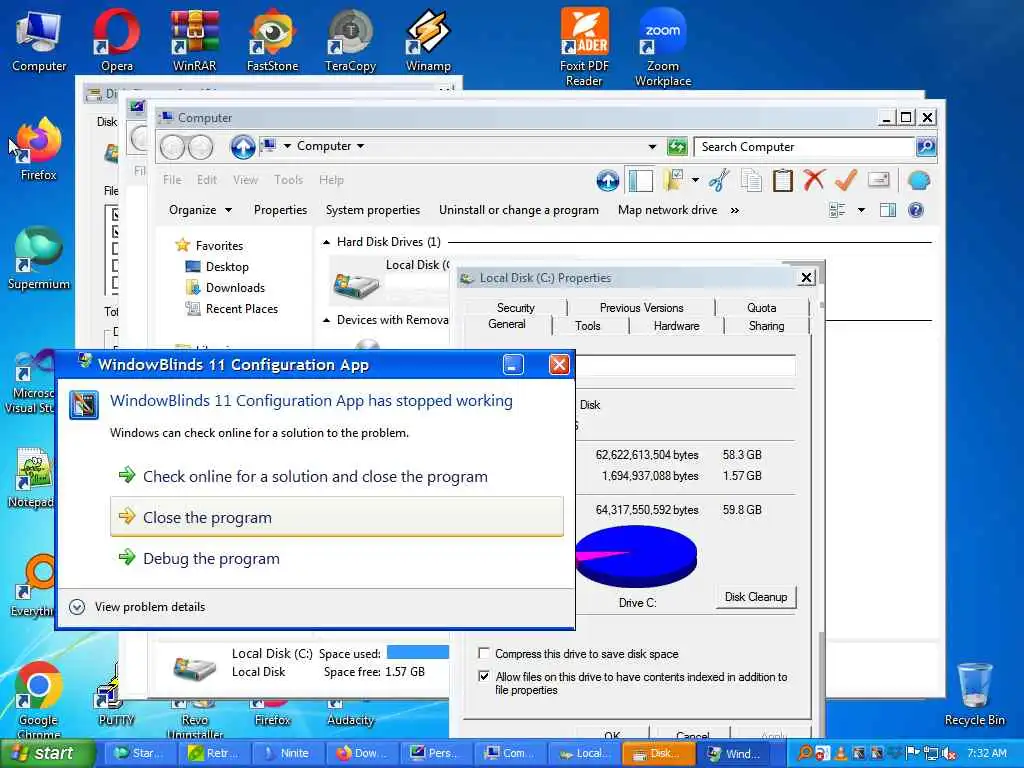This screenshot has width=1024, height=768.
Task: Open Zoom Workplace desktop icon
Action: click(663, 47)
